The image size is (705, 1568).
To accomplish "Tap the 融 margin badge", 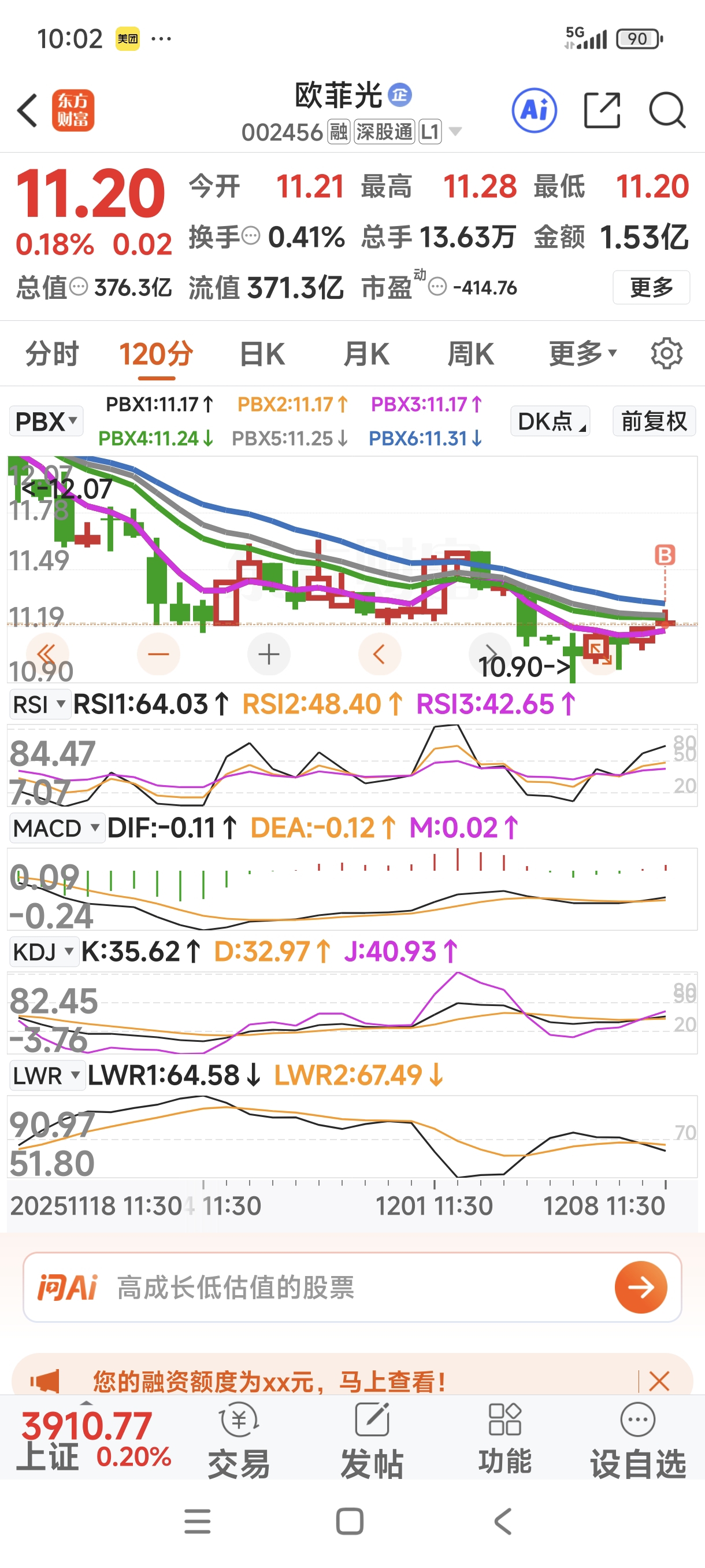I will click(339, 131).
